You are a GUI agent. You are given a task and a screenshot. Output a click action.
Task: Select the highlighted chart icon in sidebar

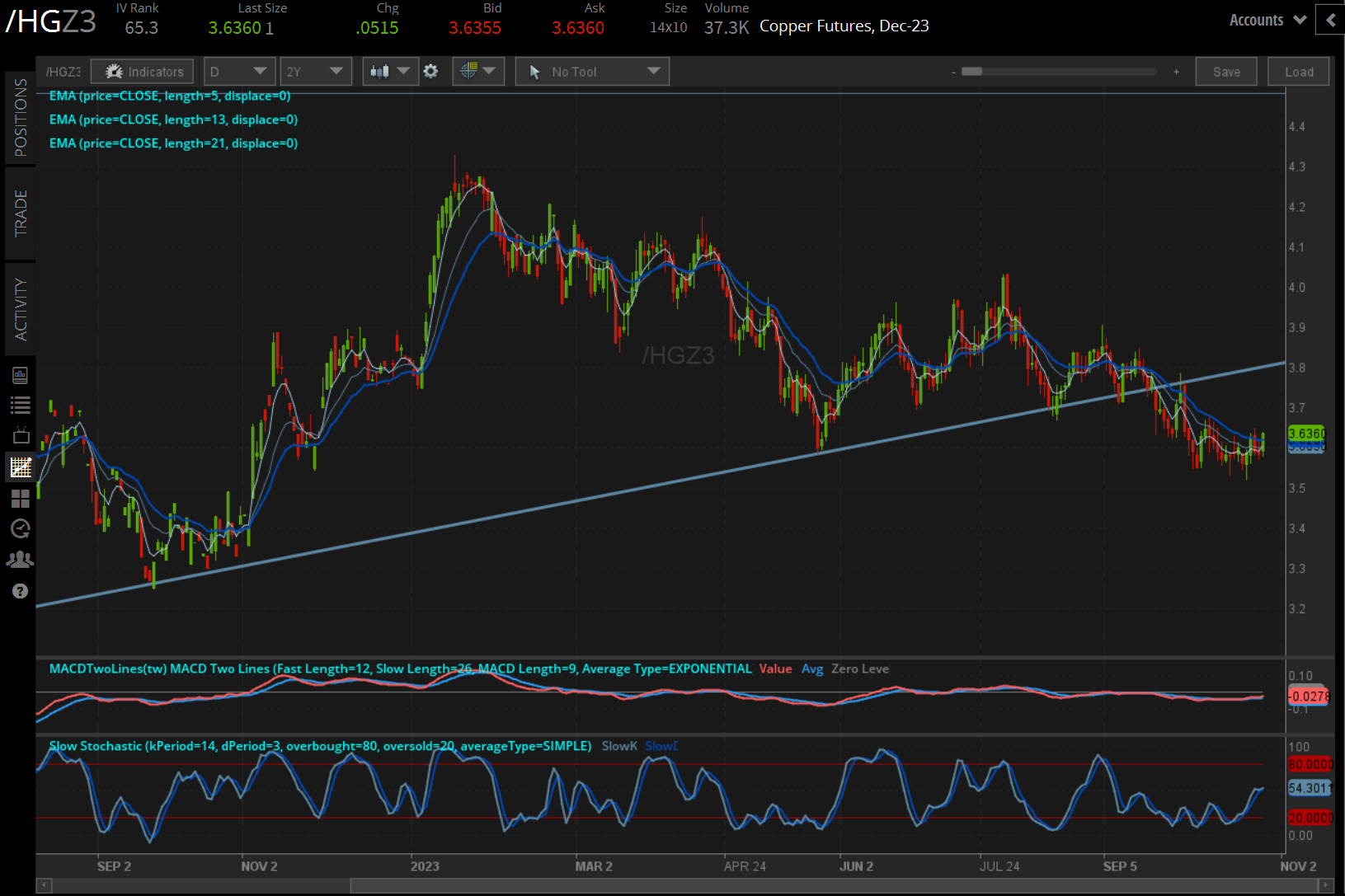pyautogui.click(x=20, y=467)
